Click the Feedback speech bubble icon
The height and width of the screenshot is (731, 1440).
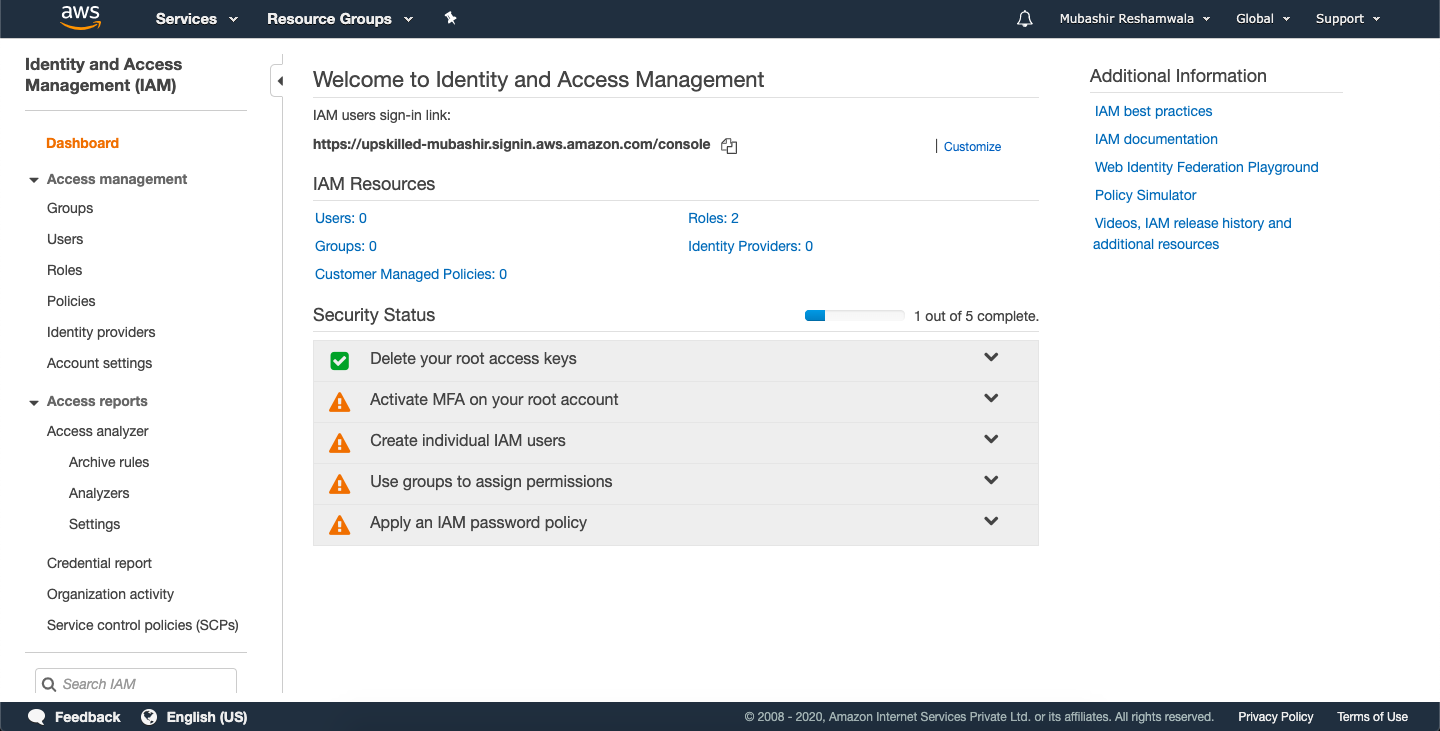(37, 717)
